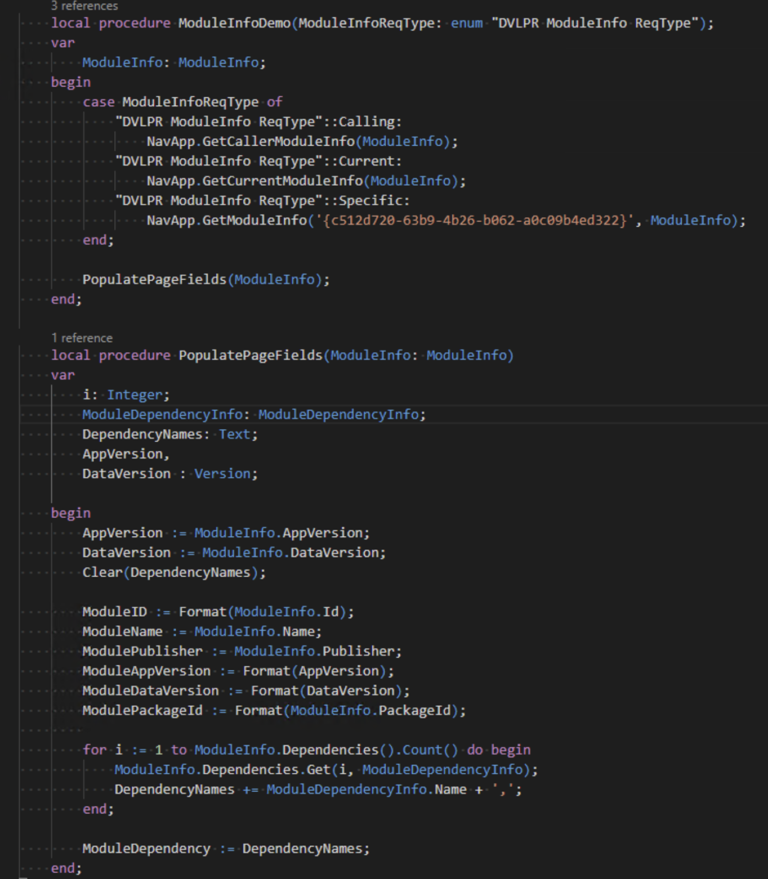Viewport: 768px width, 879px height.
Task: Click the PopulatePageFields call before first 'end;'
Action: point(154,279)
